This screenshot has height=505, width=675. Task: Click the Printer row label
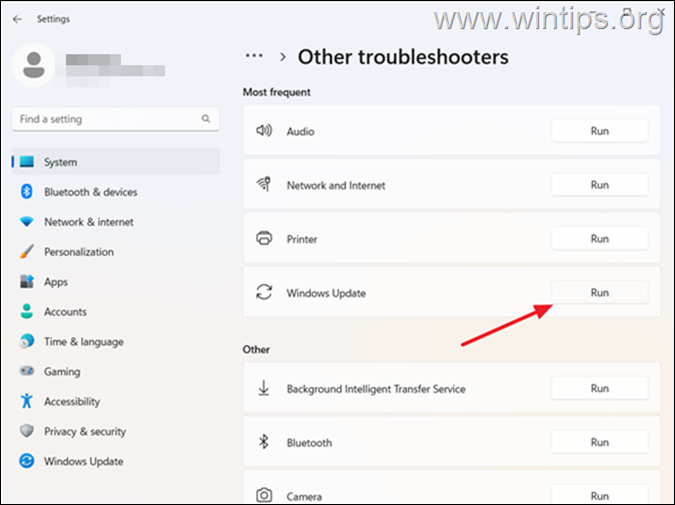302,239
